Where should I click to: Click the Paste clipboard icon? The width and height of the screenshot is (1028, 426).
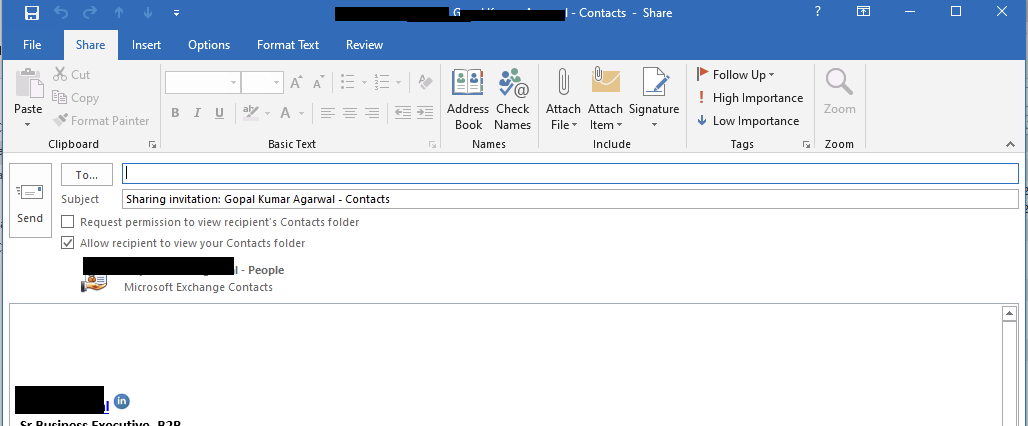tap(28, 84)
